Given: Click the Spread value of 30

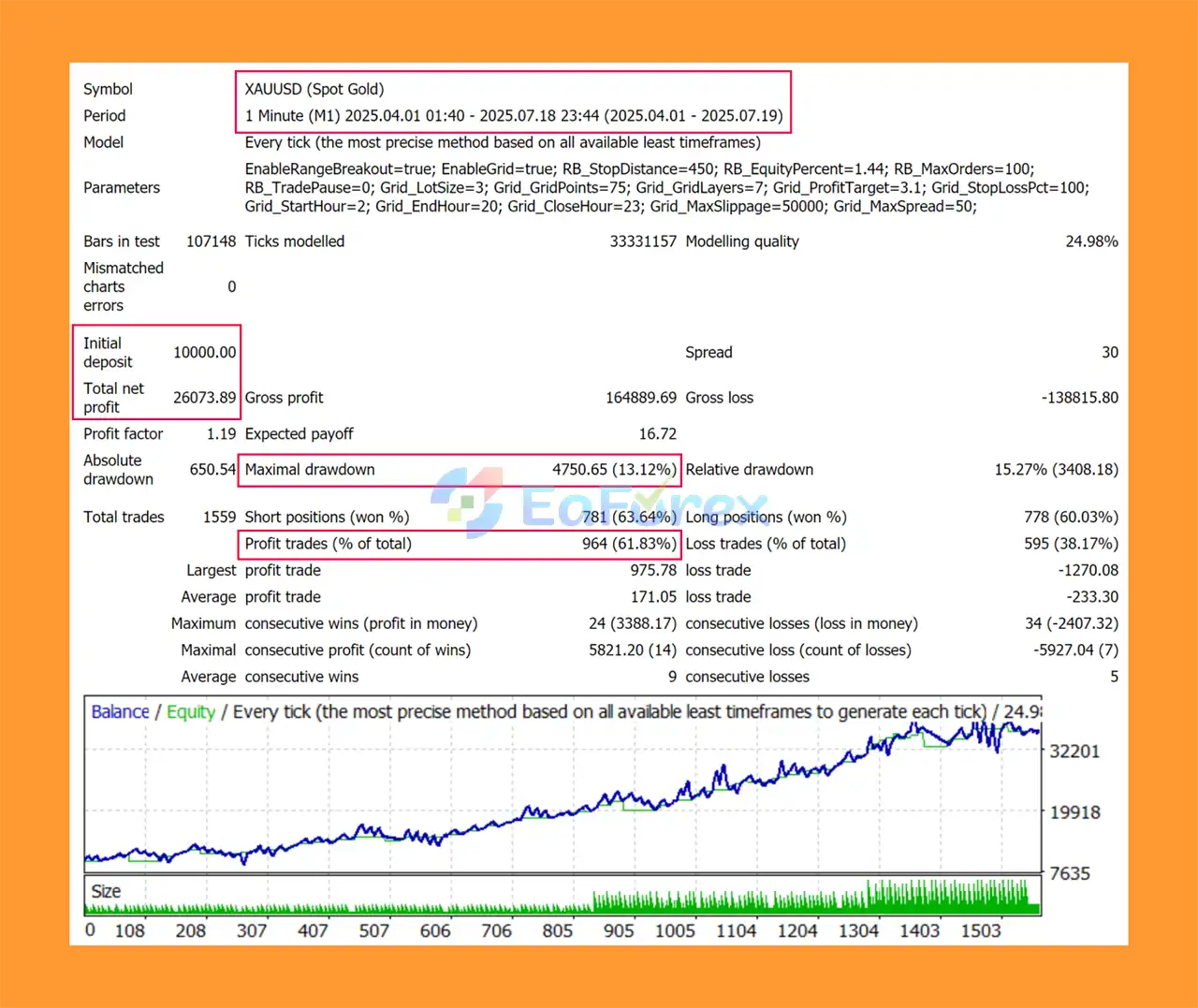Looking at the screenshot, I should click(x=1110, y=352).
